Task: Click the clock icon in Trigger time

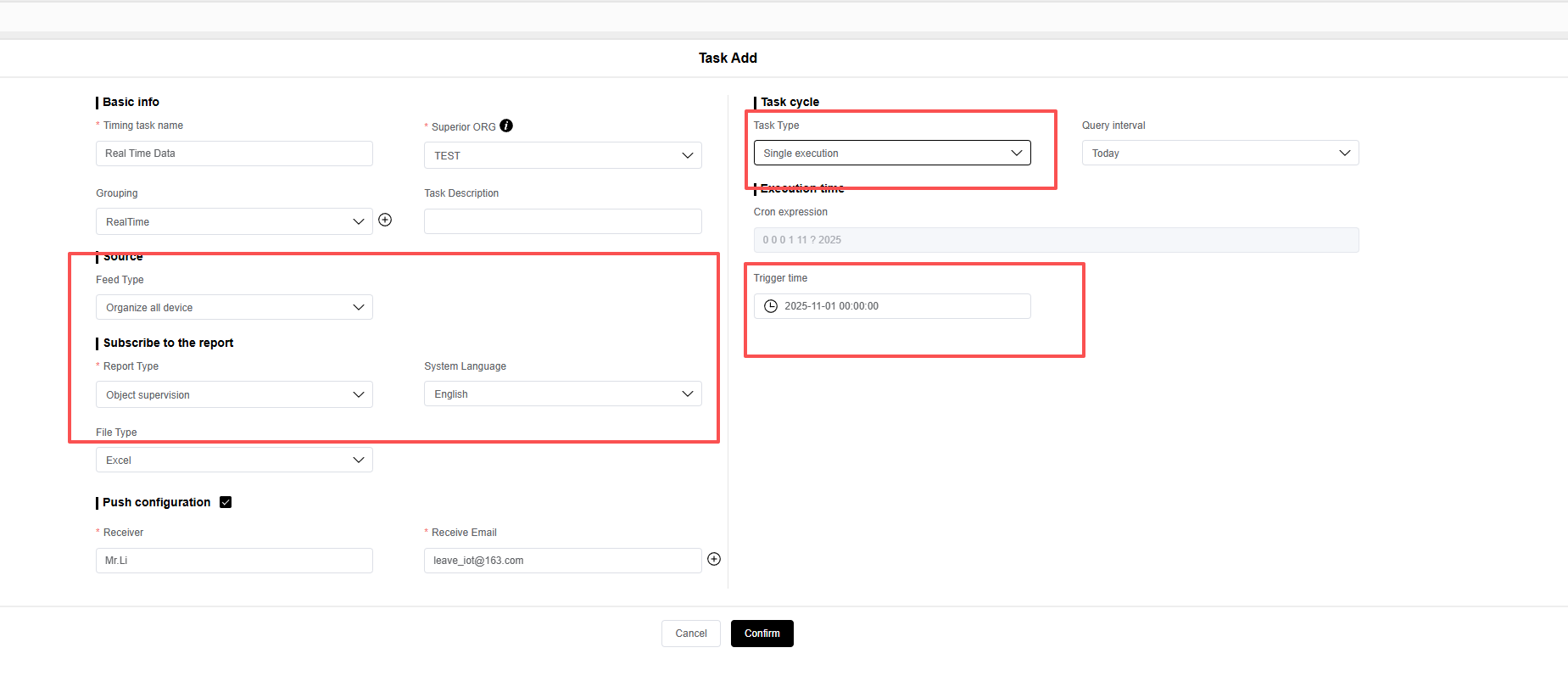Action: coord(771,306)
